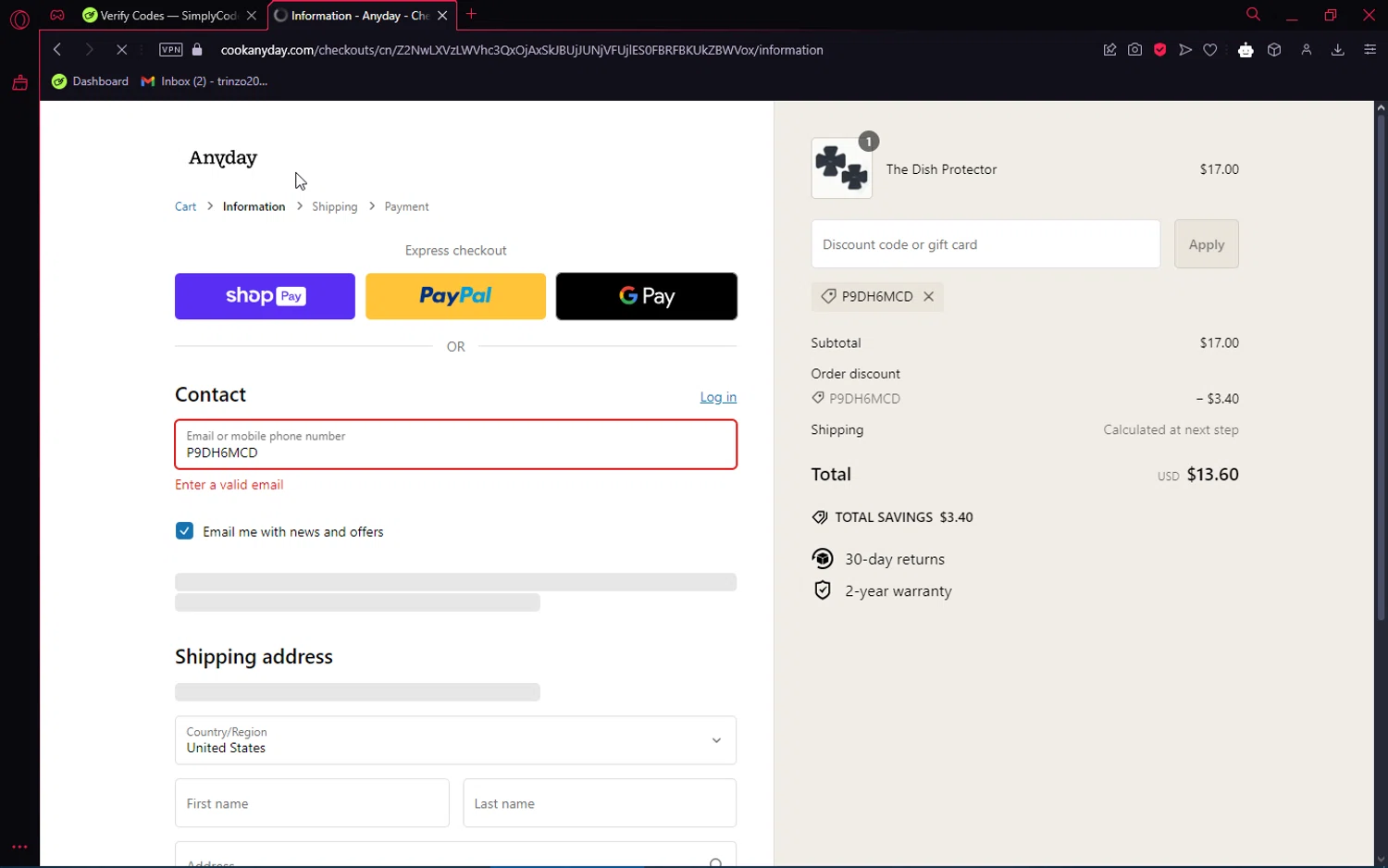Click the First name field
This screenshot has height=868, width=1388.
point(312,803)
